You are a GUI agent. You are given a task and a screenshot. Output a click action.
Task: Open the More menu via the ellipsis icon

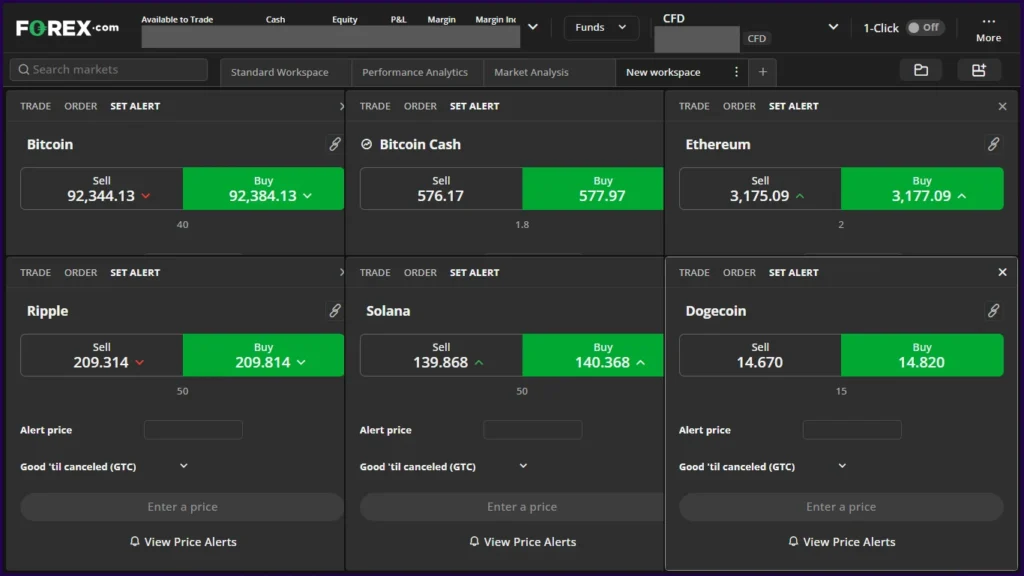(x=987, y=26)
